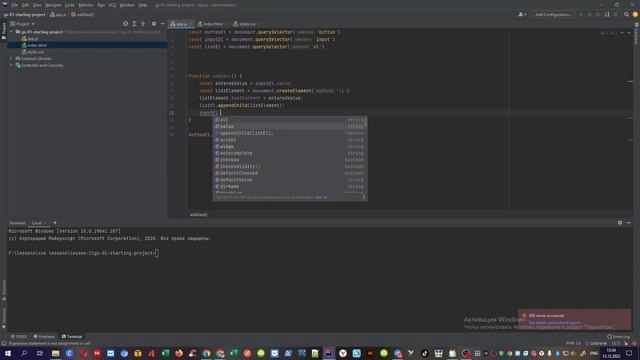Expand the External Libraries node
Screen dimensions: 640x360
(x=11, y=58)
